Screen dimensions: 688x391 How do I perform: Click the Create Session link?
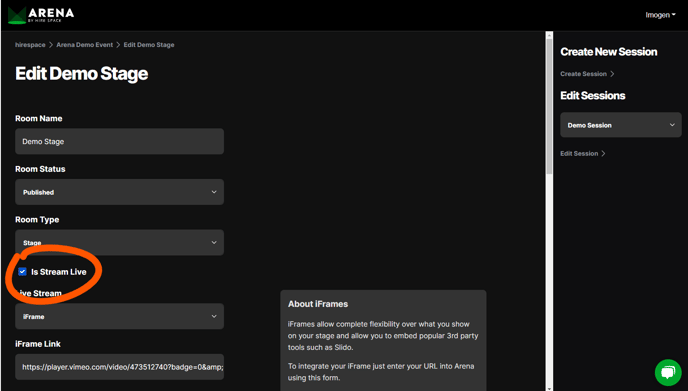tap(587, 74)
